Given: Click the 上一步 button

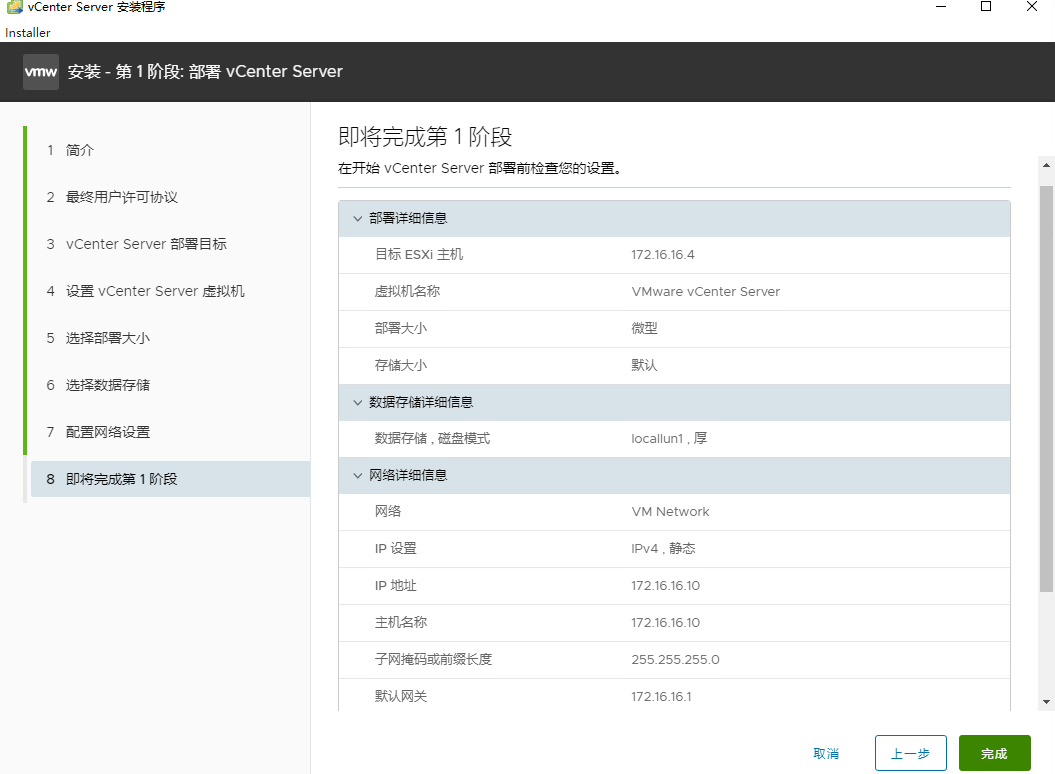Looking at the screenshot, I should point(910,753).
